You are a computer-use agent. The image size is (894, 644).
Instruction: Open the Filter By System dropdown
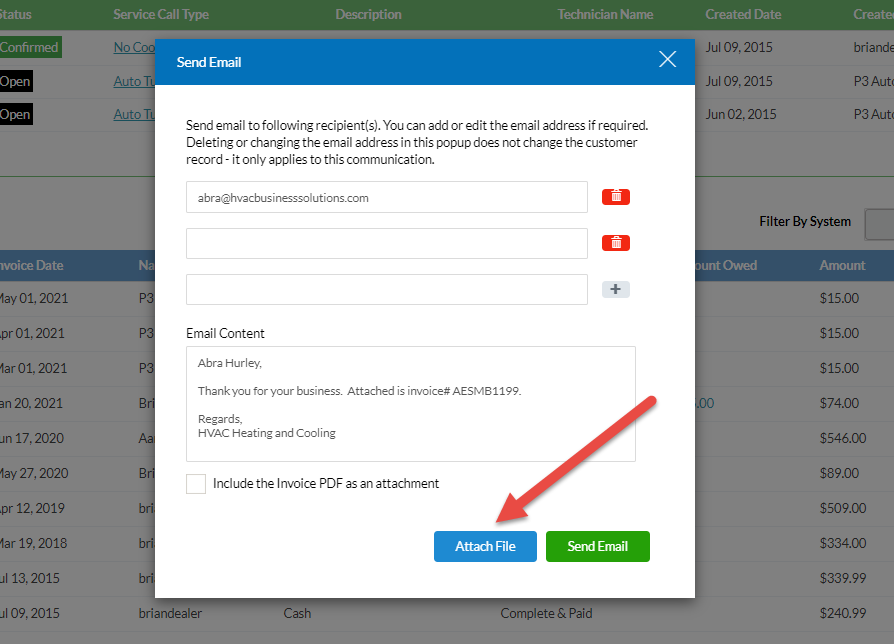878,224
